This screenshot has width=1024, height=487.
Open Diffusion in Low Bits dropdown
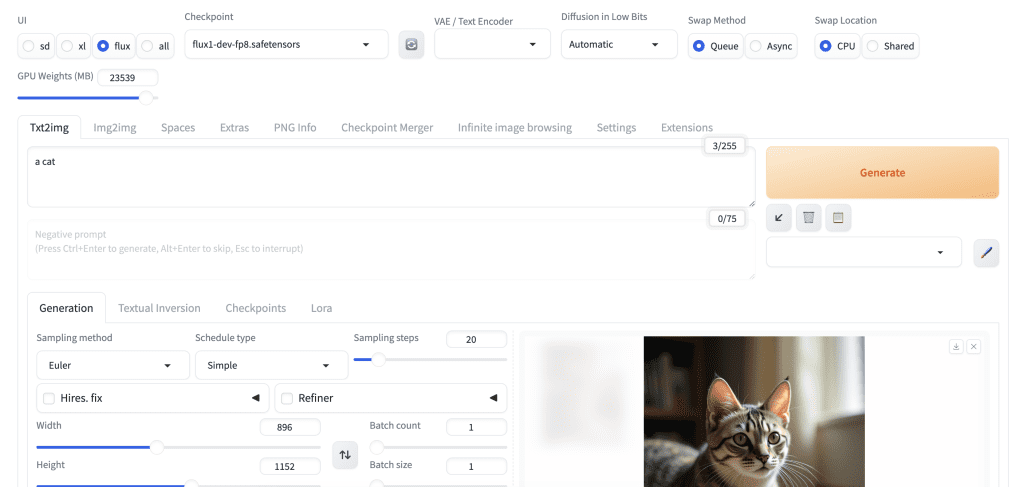(619, 44)
